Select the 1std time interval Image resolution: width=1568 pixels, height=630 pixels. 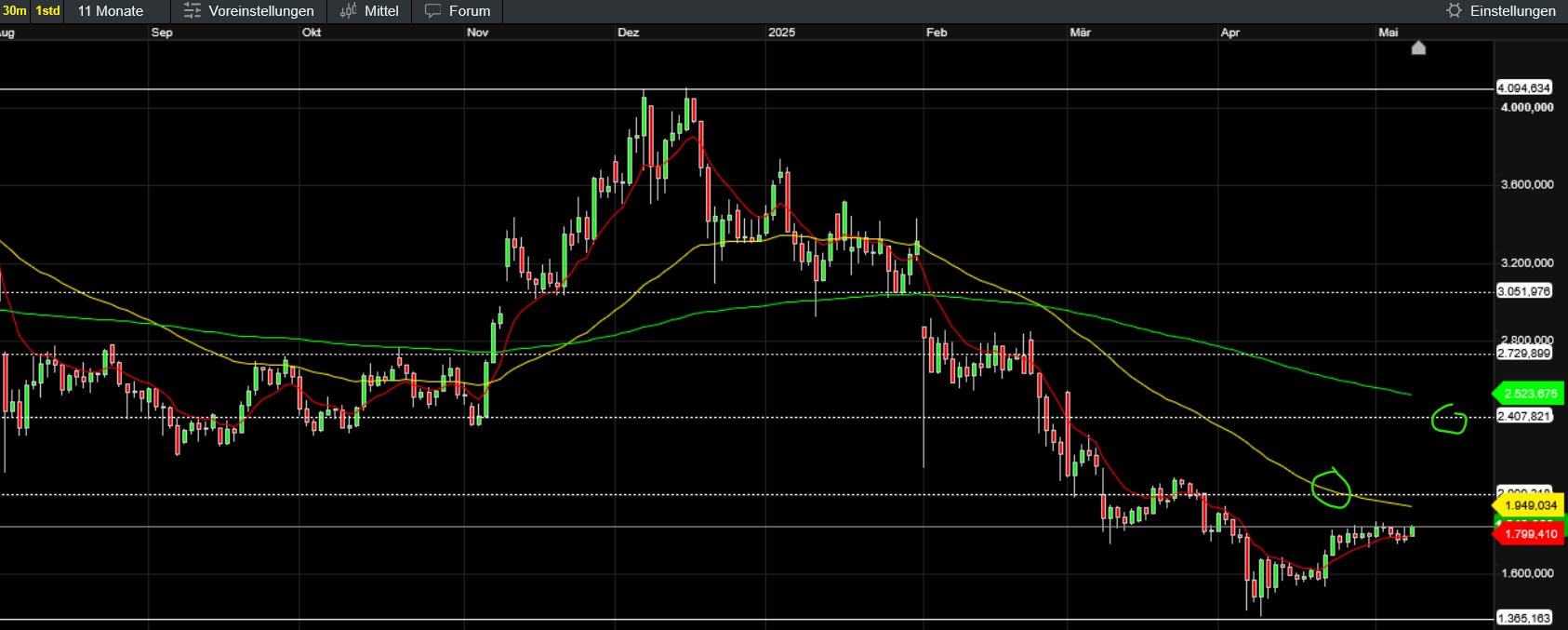pyautogui.click(x=48, y=11)
